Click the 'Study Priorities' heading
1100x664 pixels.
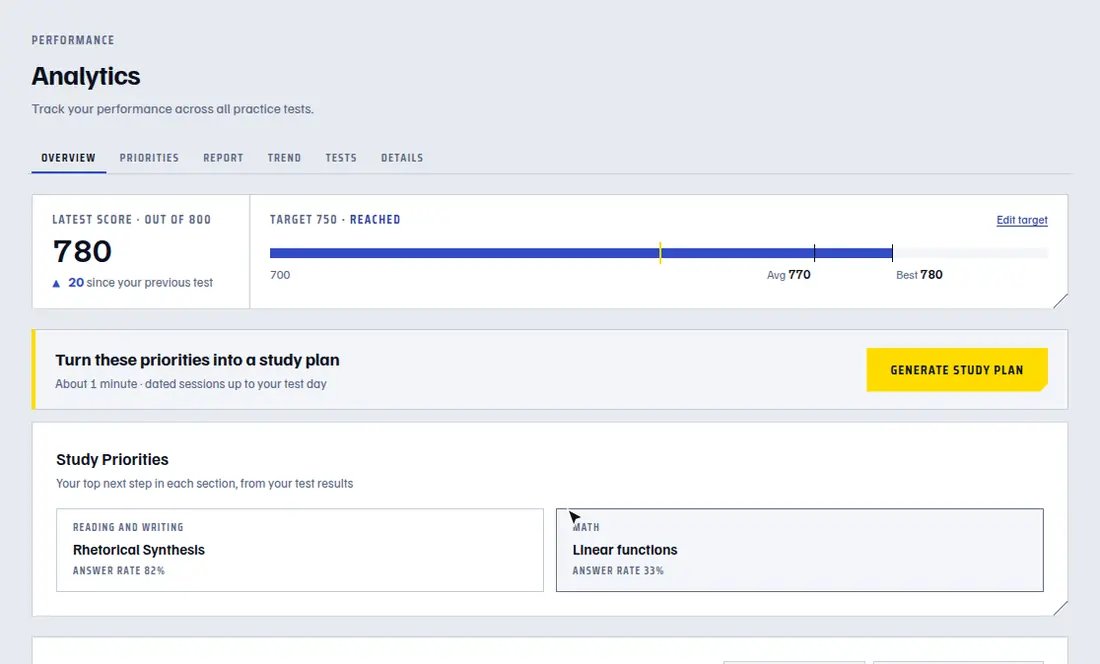point(112,459)
